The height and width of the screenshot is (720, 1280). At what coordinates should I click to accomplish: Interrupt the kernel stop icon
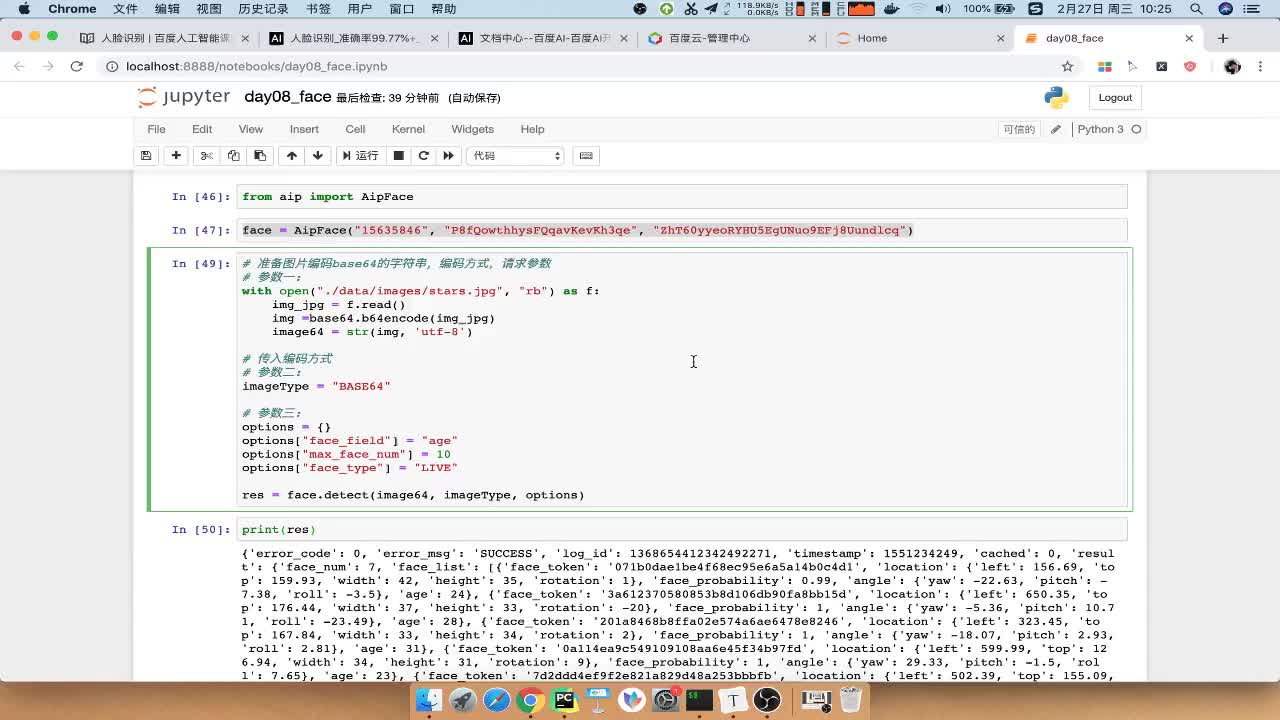coord(398,155)
